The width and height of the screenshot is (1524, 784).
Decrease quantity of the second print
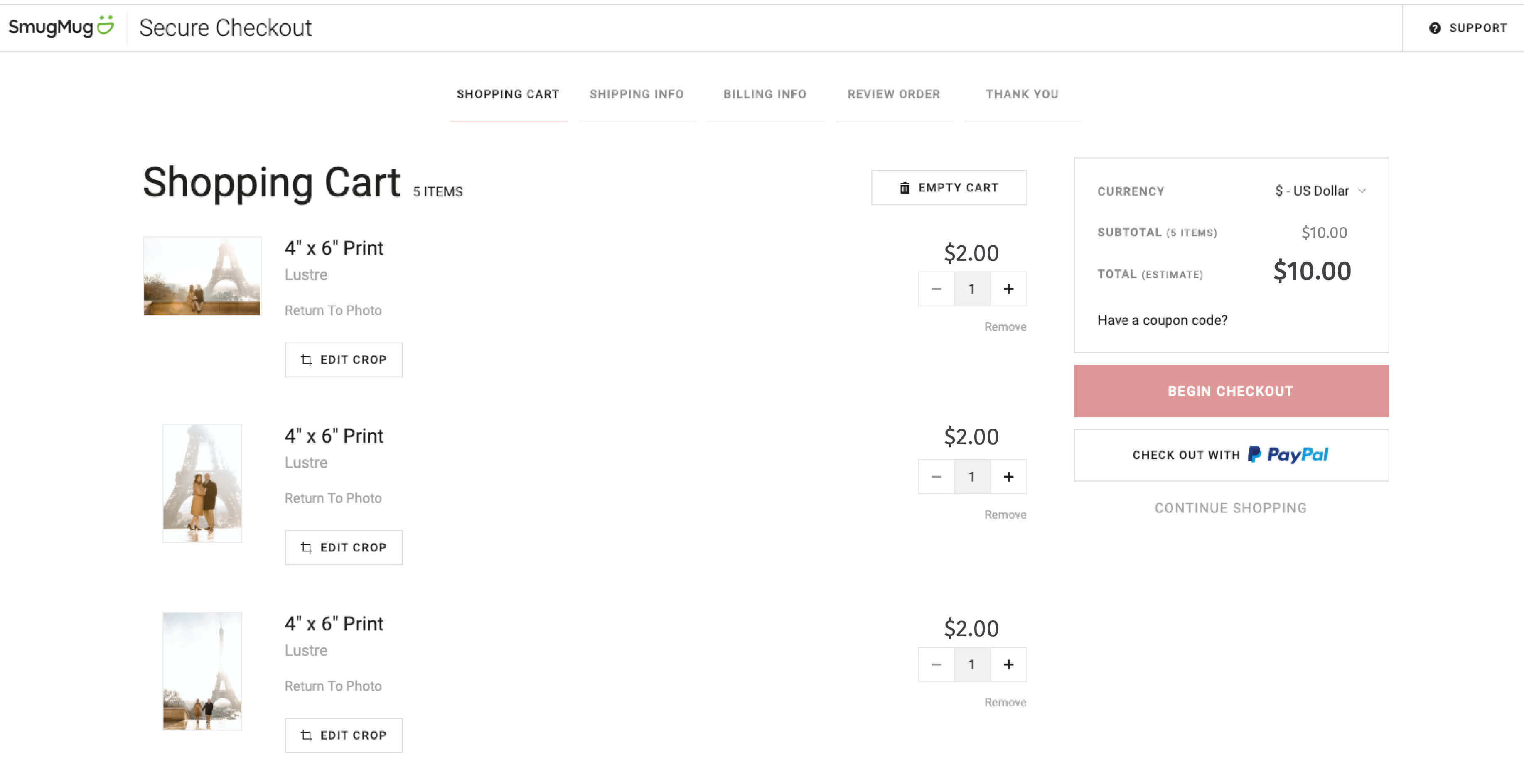coord(936,477)
